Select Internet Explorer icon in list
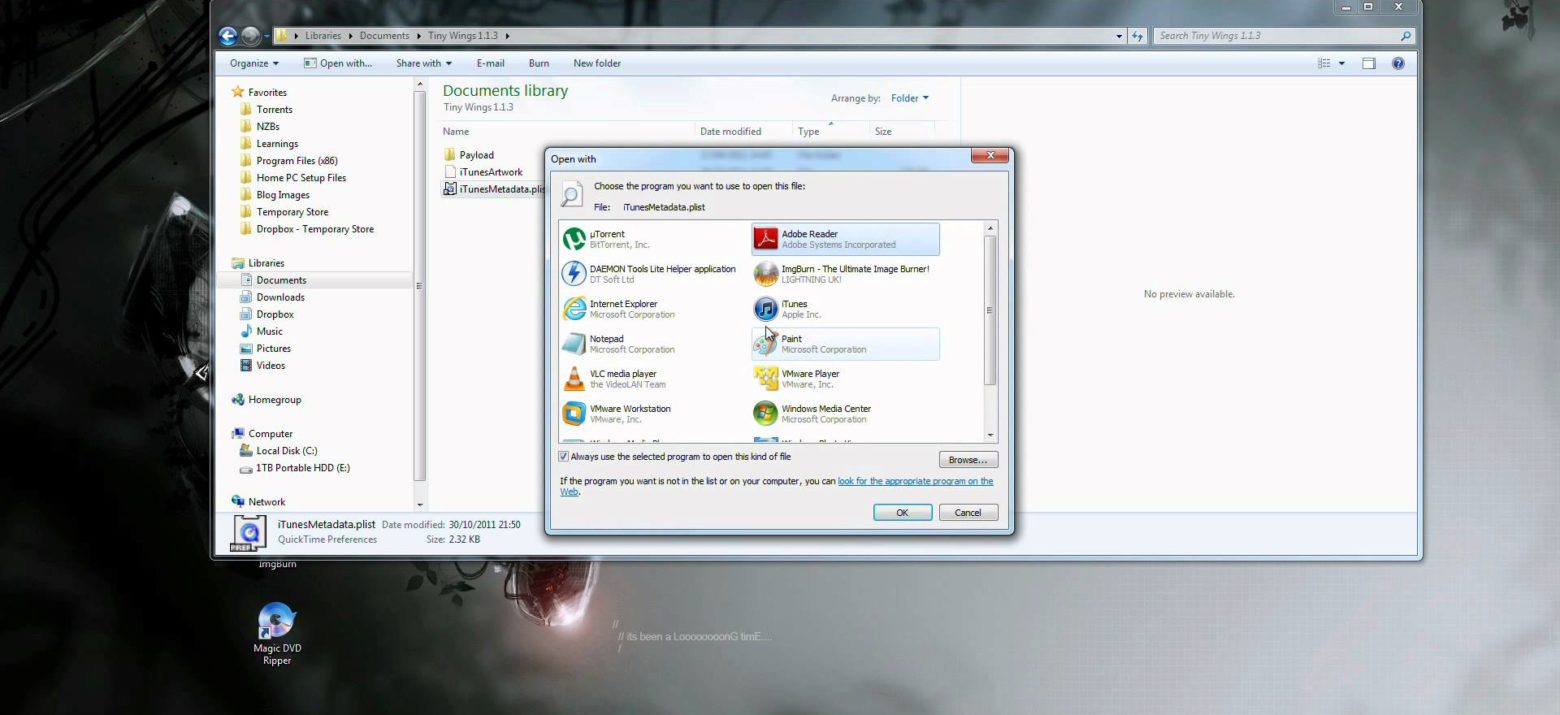Screen dimensions: 1560x715 click(x=574, y=309)
